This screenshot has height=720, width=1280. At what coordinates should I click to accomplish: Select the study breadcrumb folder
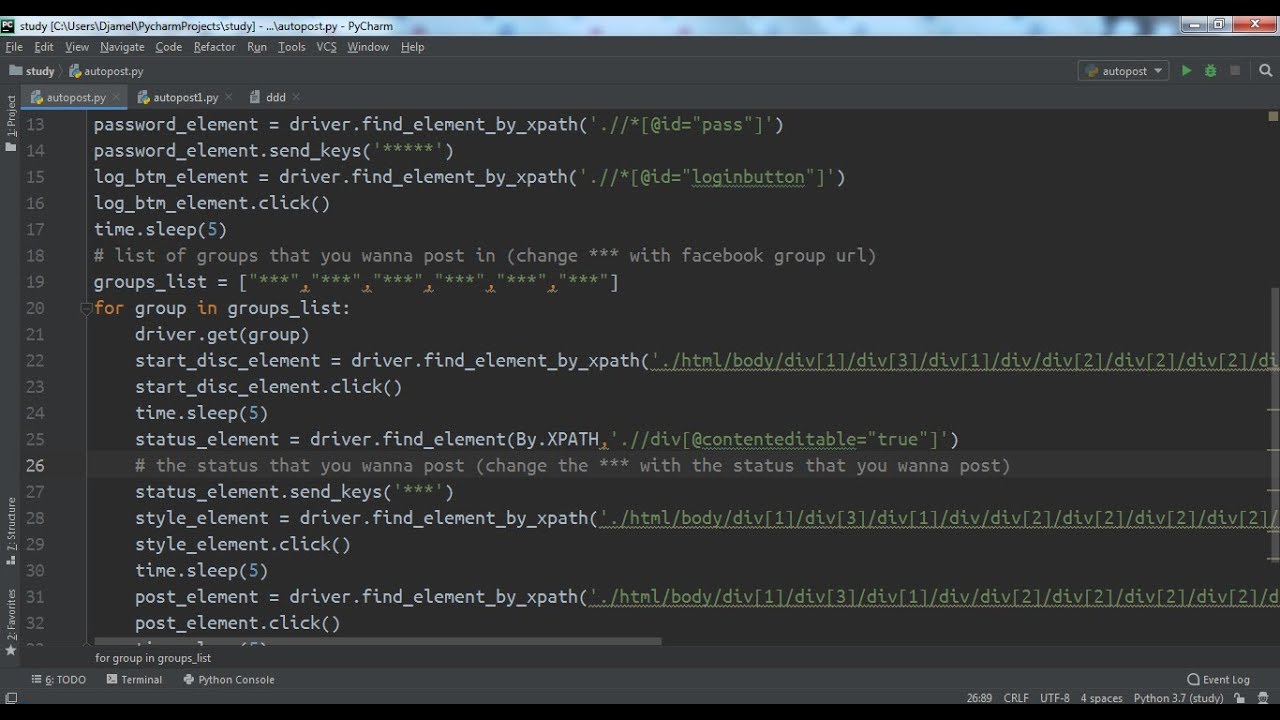tap(32, 71)
